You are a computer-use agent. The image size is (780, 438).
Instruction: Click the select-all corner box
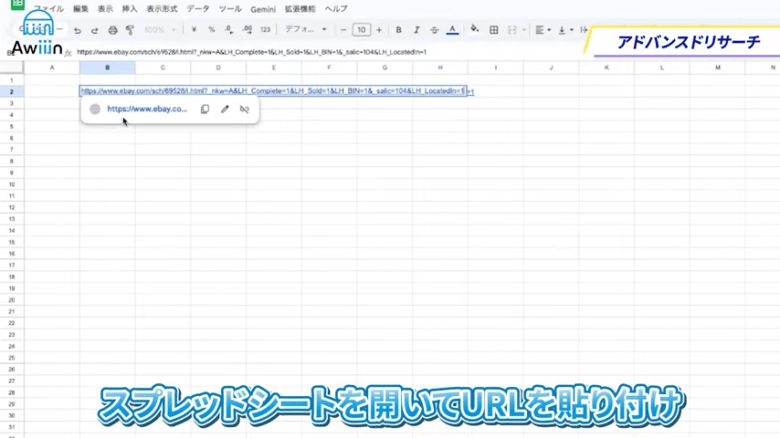[x=11, y=68]
